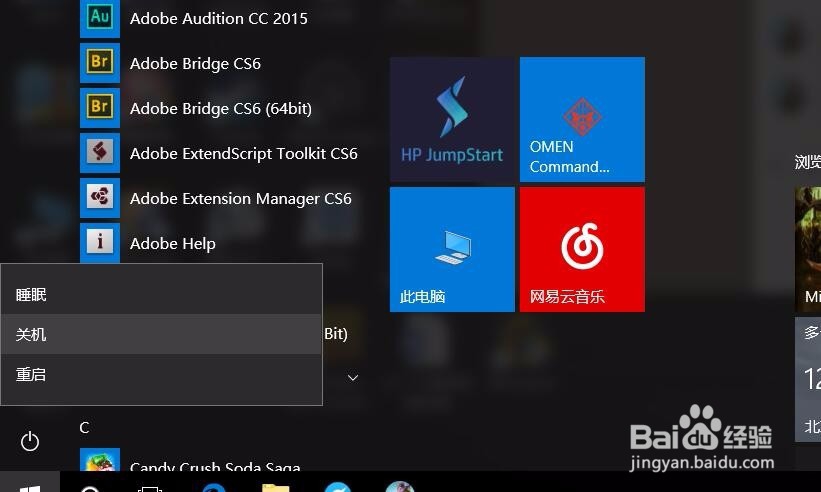This screenshot has width=821, height=492.
Task: Open the 网易云音乐 tile
Action: [582, 249]
